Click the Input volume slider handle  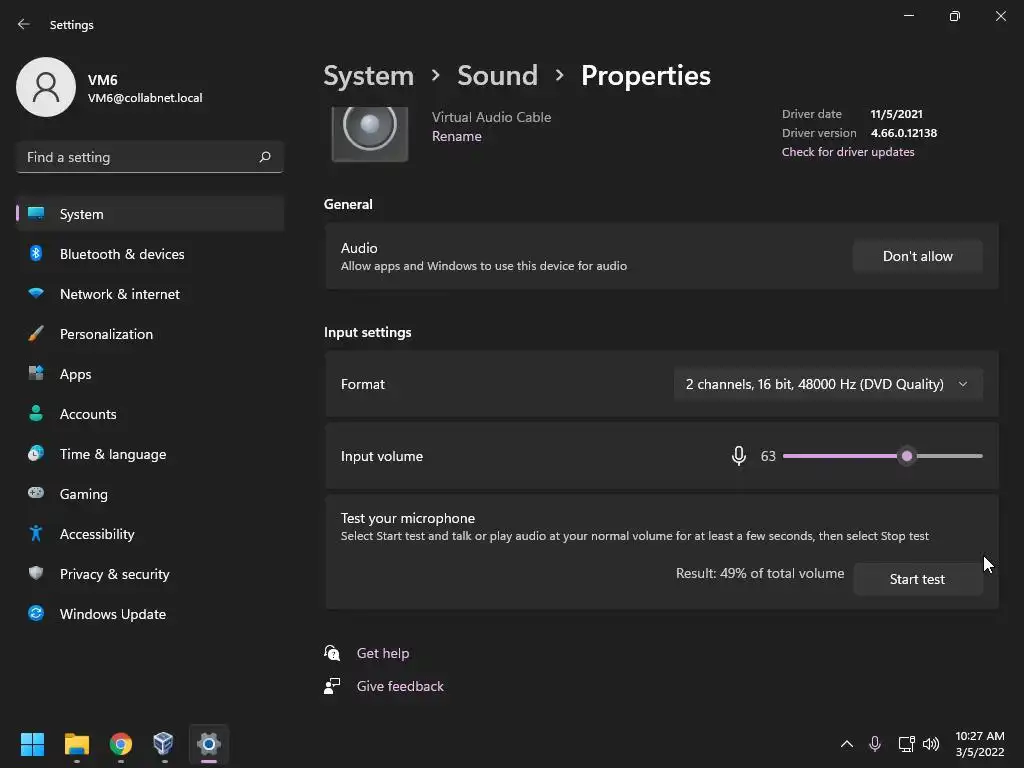click(907, 456)
